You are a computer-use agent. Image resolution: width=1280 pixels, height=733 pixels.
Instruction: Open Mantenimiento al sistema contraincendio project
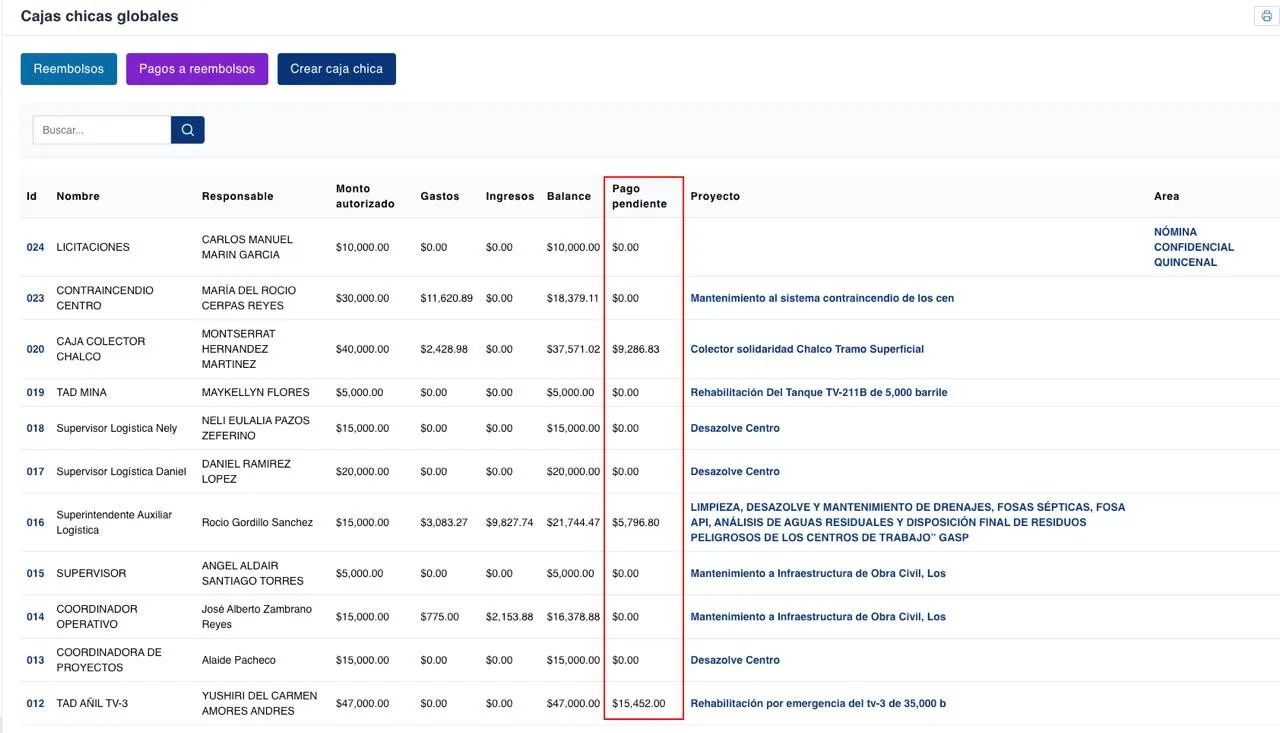(821, 298)
